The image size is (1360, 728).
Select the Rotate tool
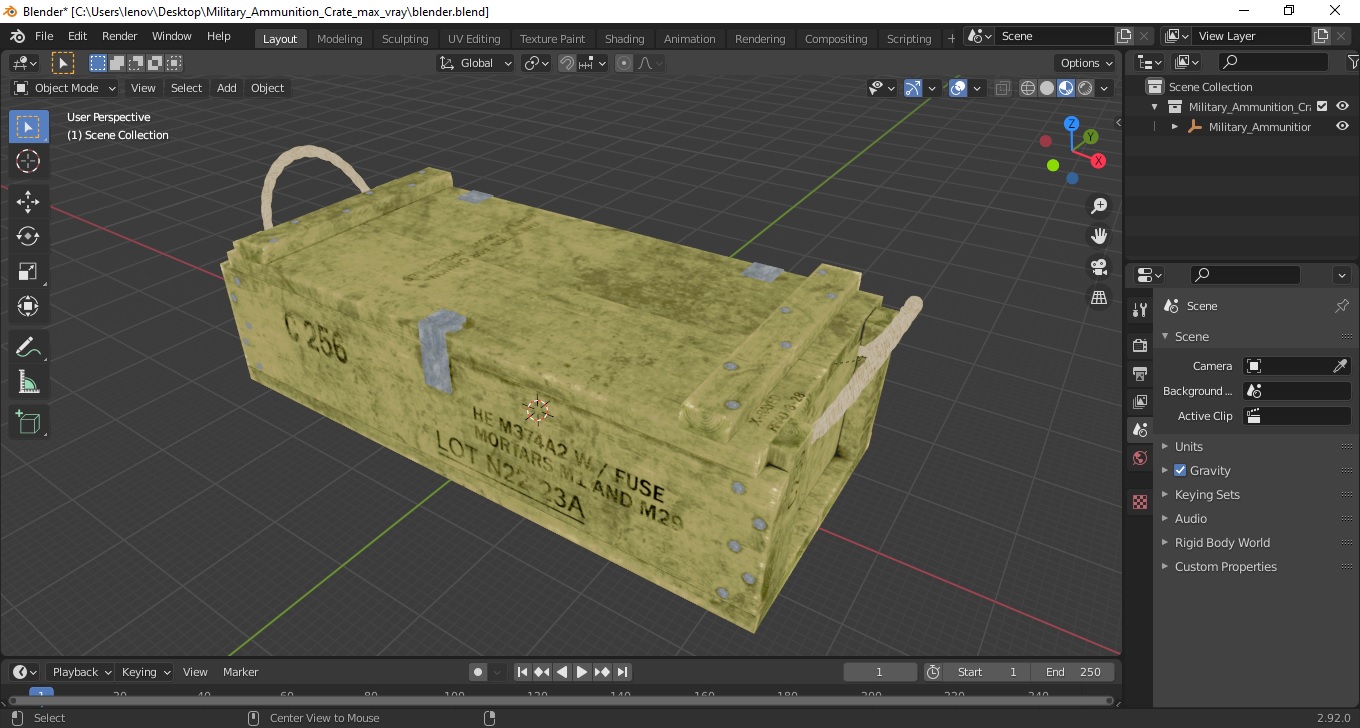28,236
